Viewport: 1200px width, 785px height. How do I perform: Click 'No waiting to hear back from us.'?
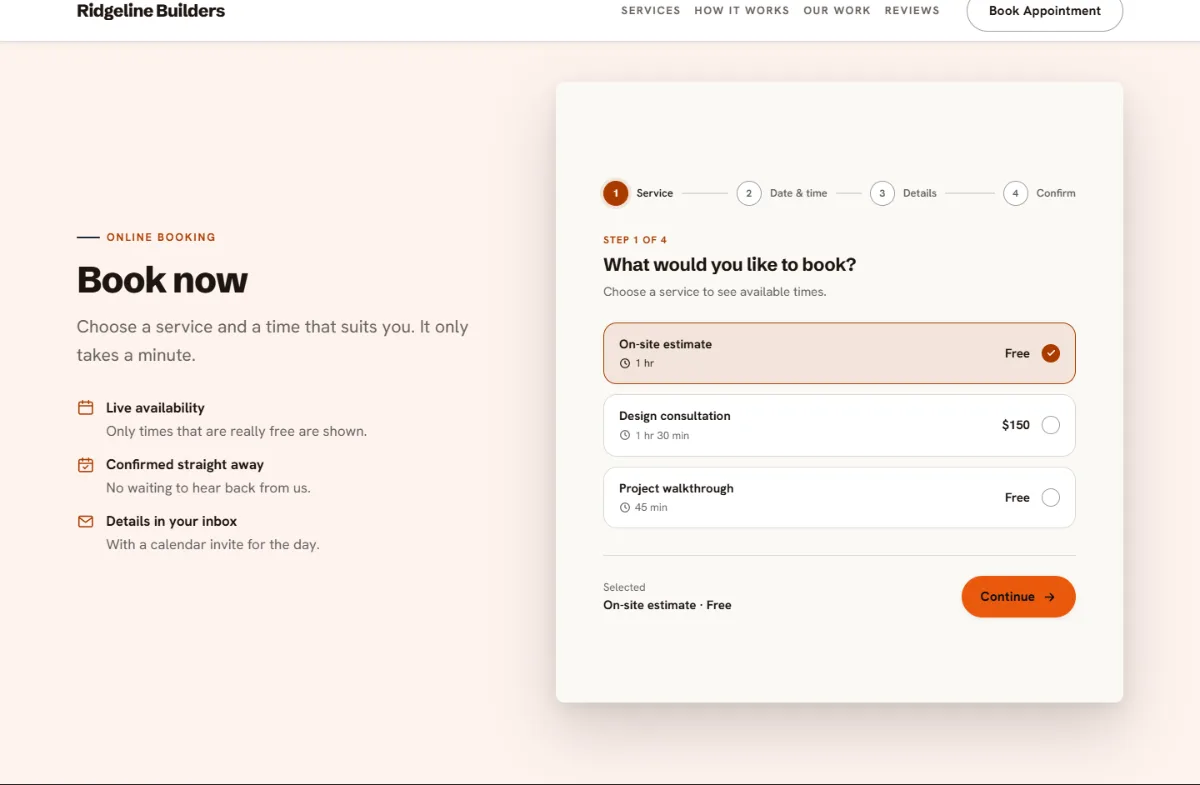208,488
